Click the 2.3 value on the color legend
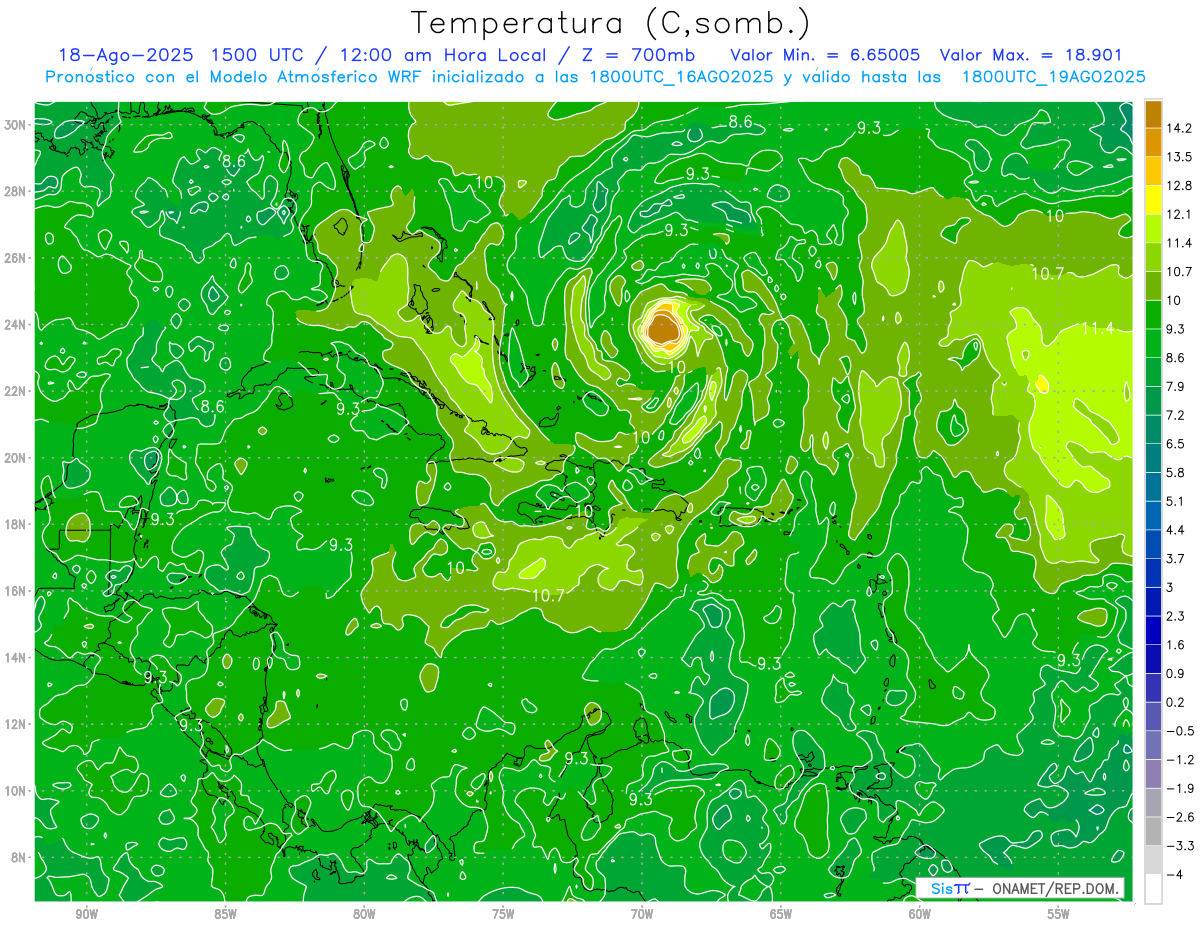1200x927 pixels. pos(1176,616)
